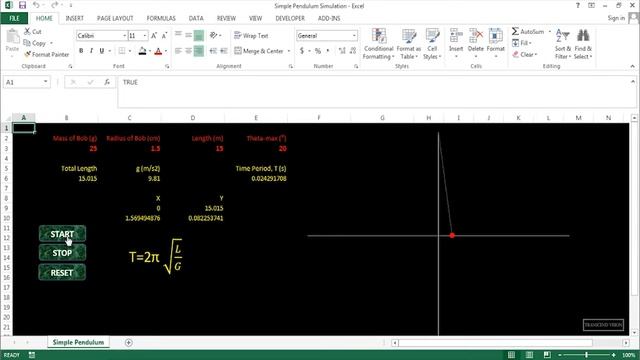Toggle Center horizontal alignment
This screenshot has height=360, width=640.
click(x=188, y=51)
